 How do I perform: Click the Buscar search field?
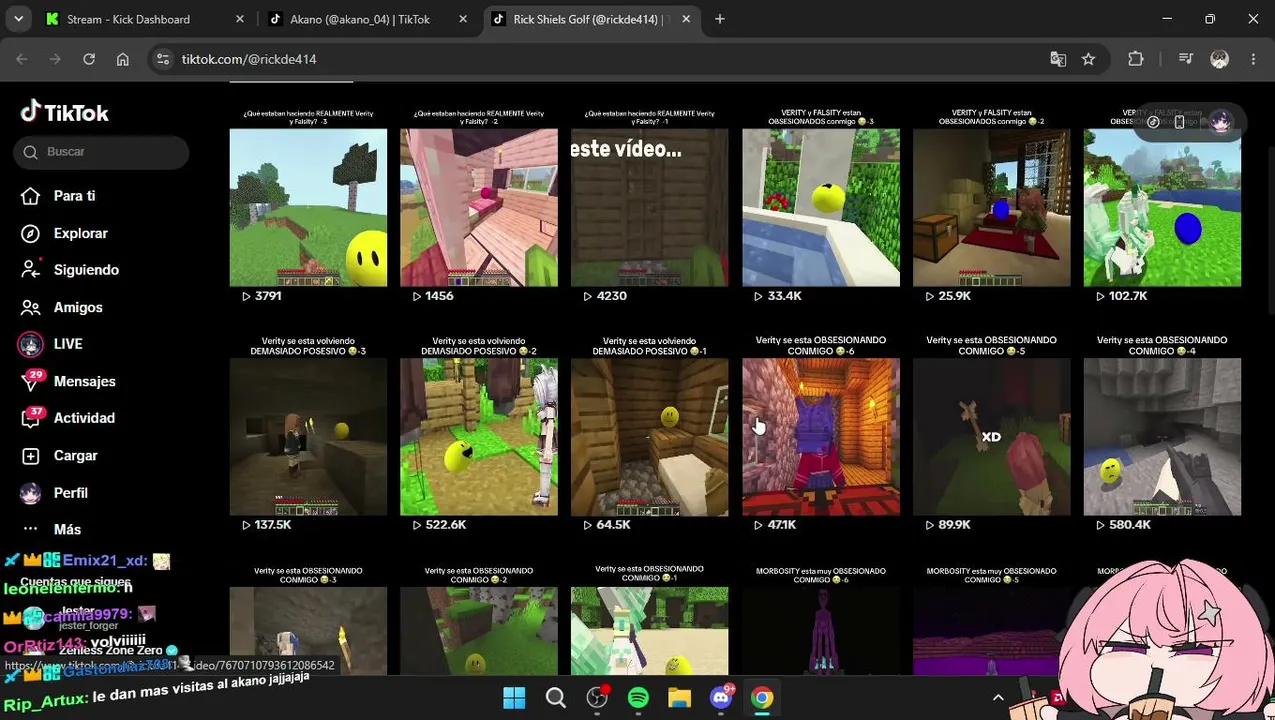101,152
